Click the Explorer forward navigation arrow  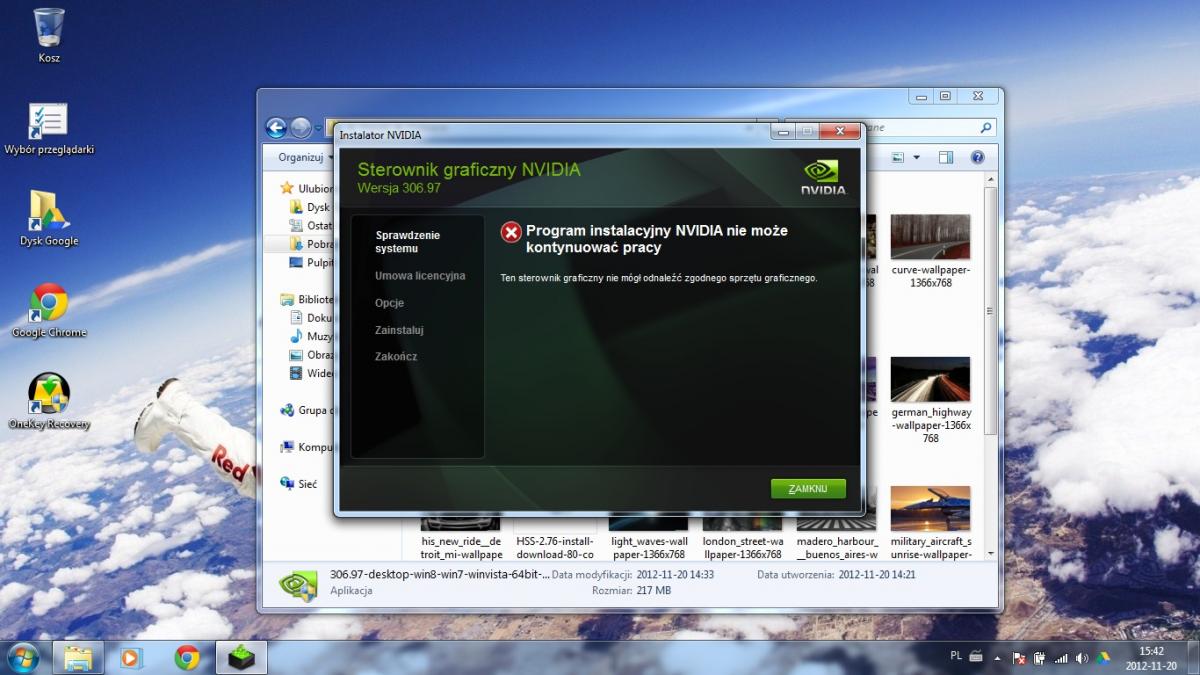(301, 128)
